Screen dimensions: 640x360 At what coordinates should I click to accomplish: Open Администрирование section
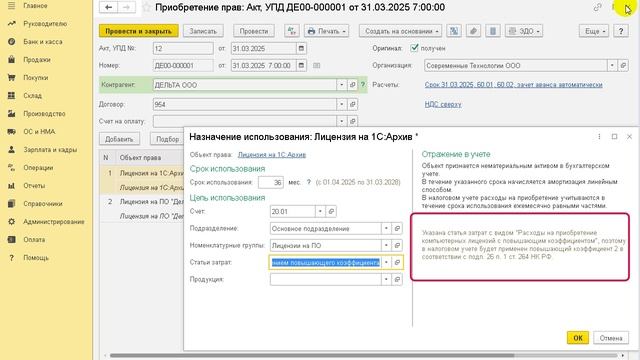[x=53, y=222]
